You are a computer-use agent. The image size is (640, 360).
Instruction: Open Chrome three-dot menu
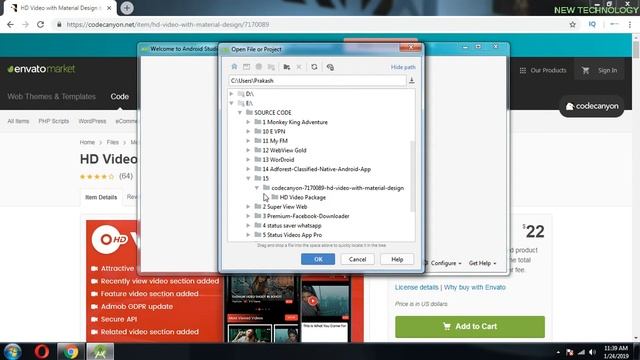coord(630,24)
